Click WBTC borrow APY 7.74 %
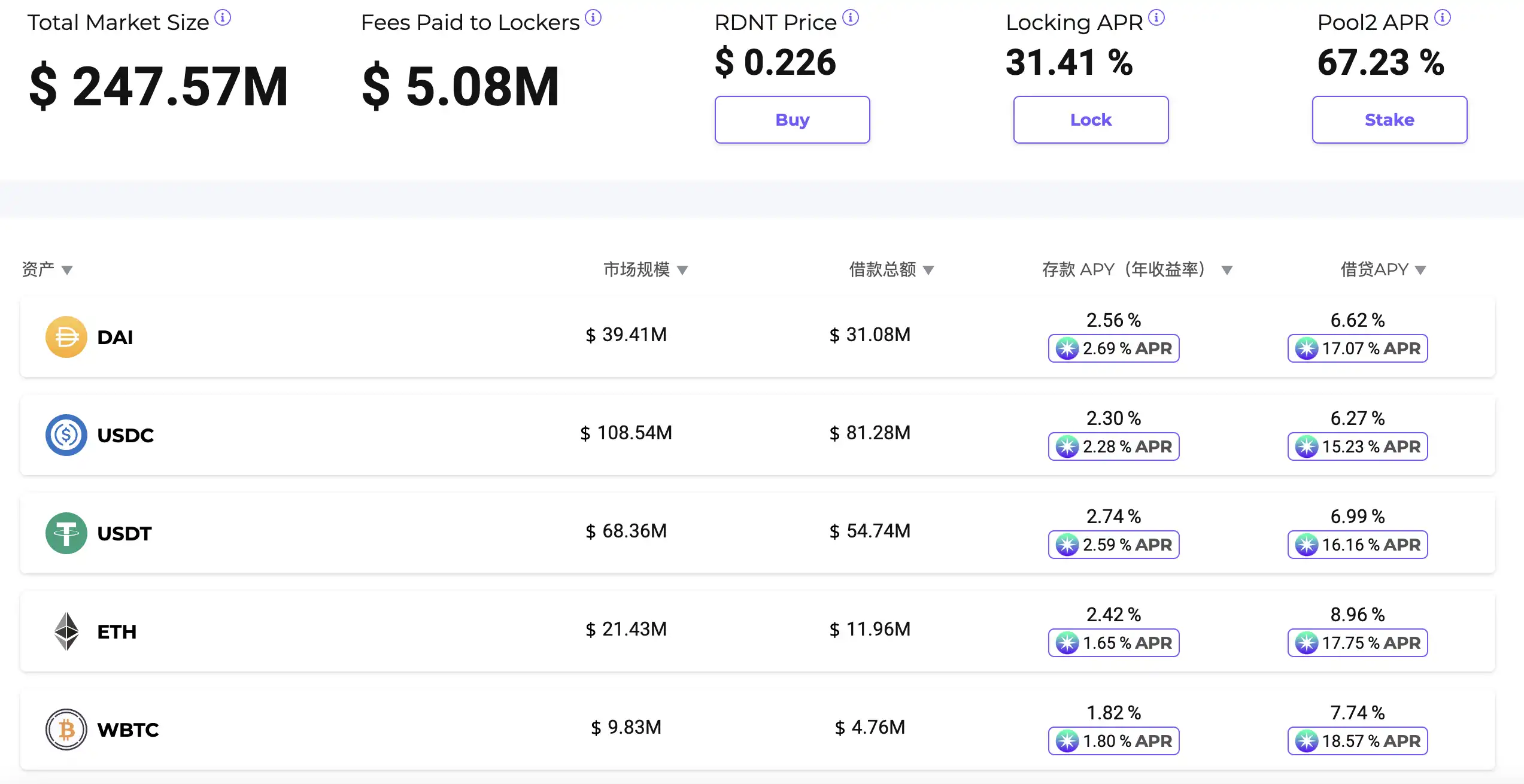This screenshot has height=784, width=1524. point(1358,713)
